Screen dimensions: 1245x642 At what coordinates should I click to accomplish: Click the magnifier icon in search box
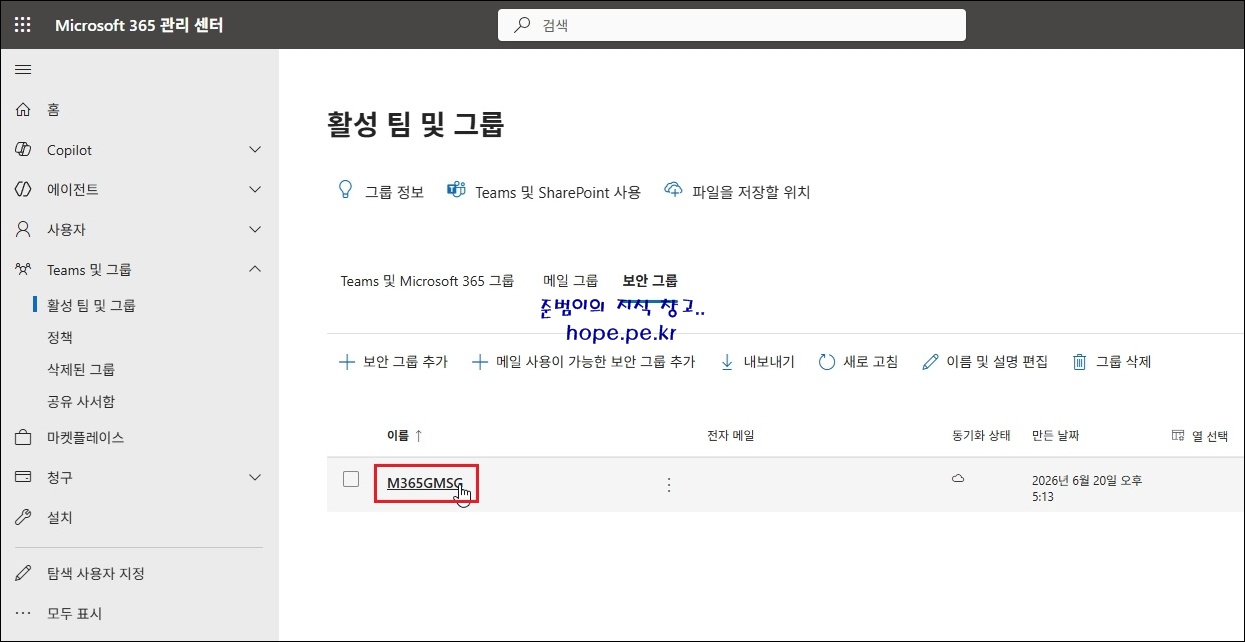point(522,25)
